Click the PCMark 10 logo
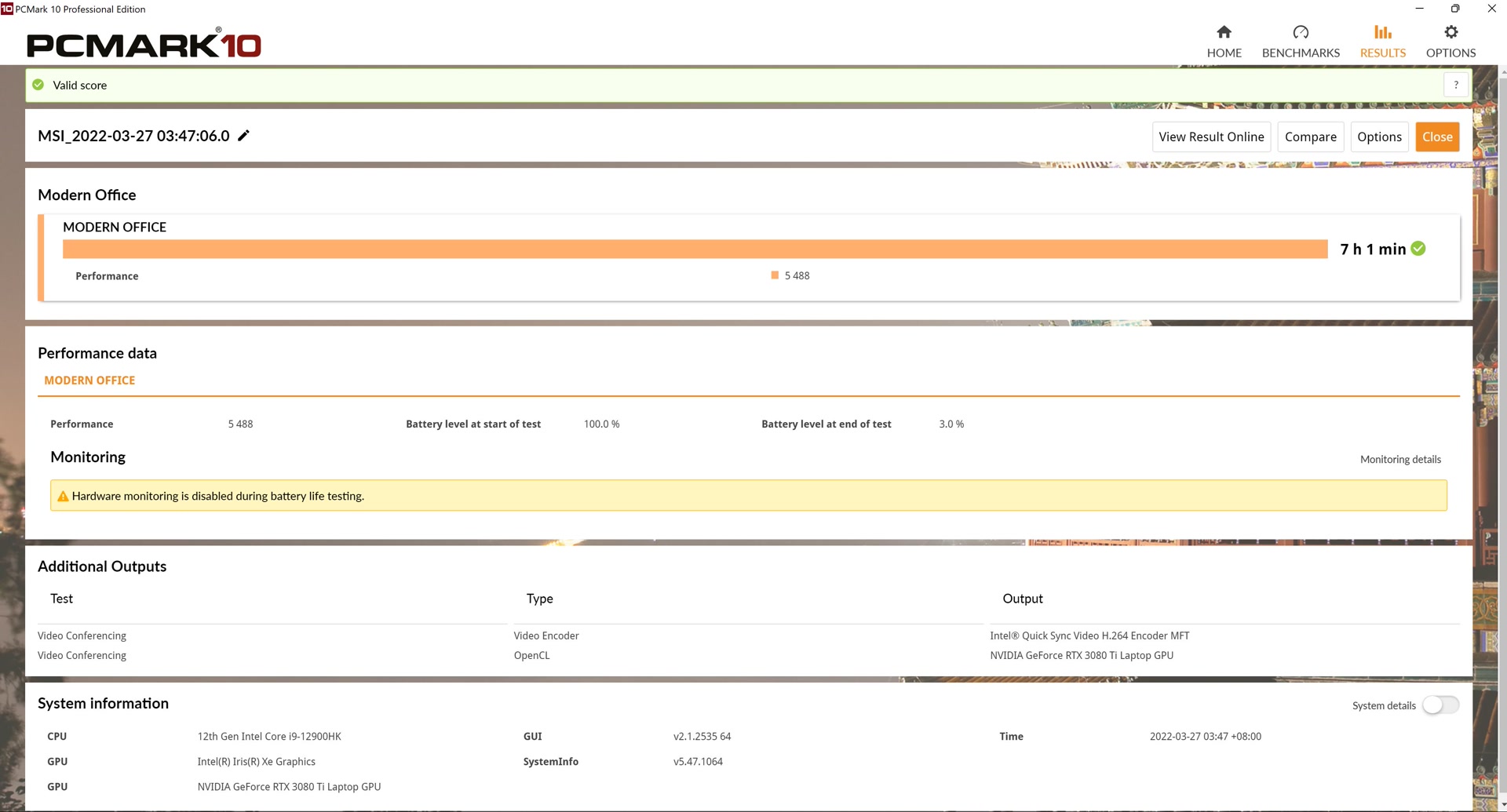 144,44
